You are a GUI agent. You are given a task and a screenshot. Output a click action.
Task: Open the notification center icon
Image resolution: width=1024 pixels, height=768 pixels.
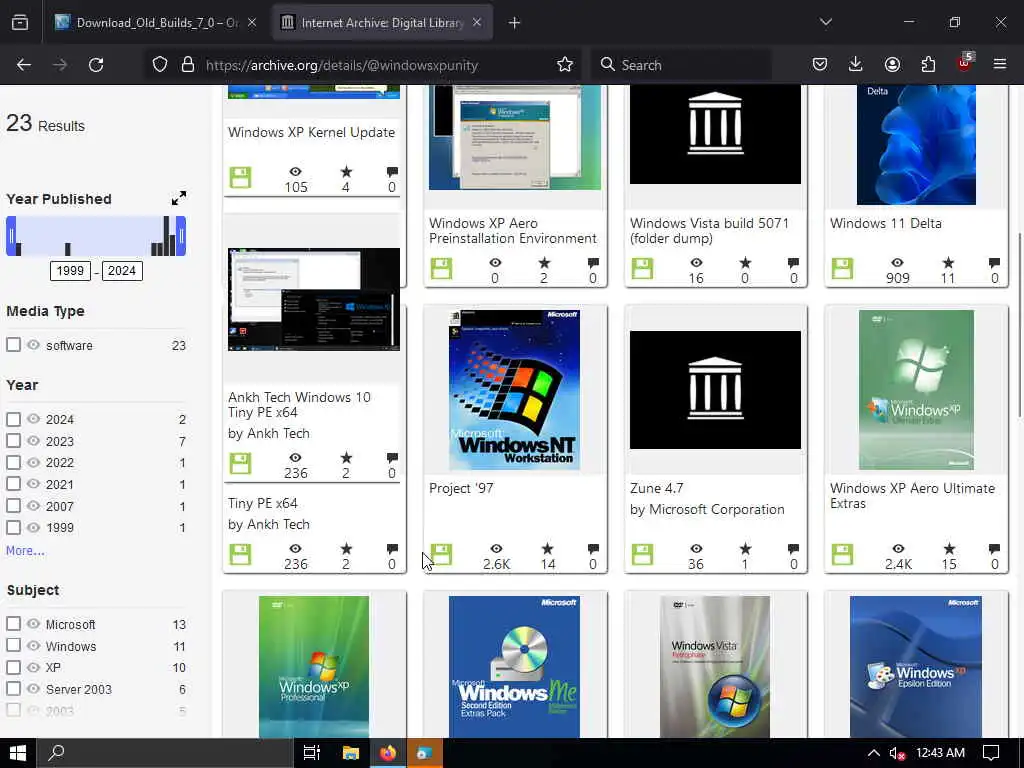[x=991, y=753]
